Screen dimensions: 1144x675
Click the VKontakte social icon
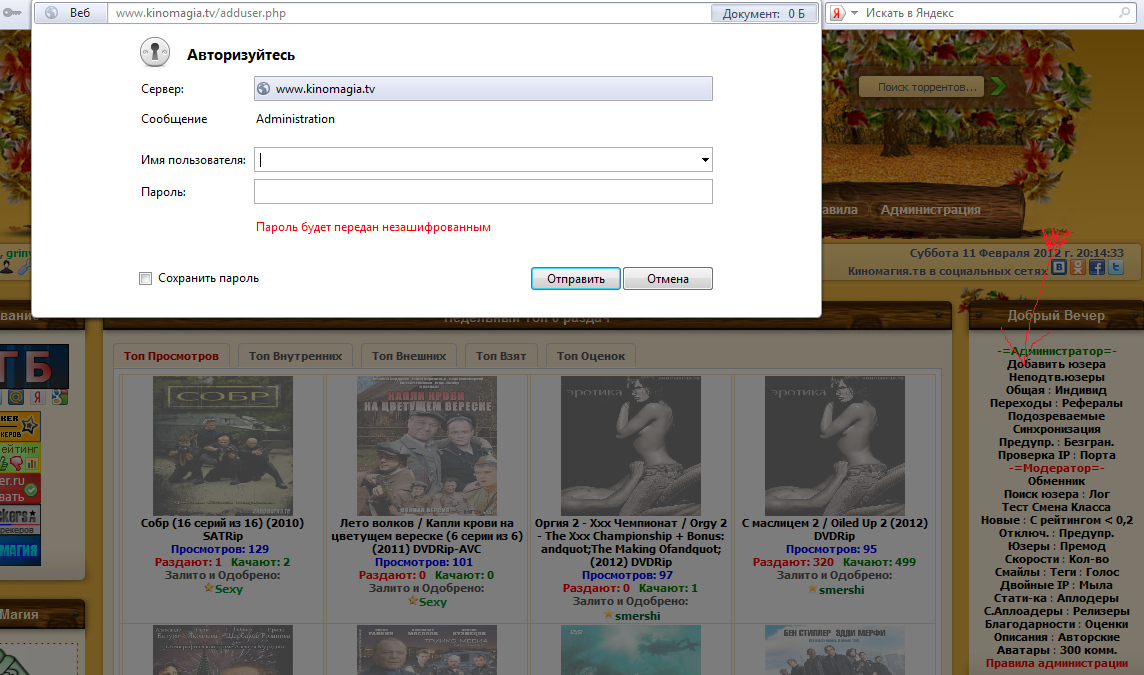pos(1059,268)
